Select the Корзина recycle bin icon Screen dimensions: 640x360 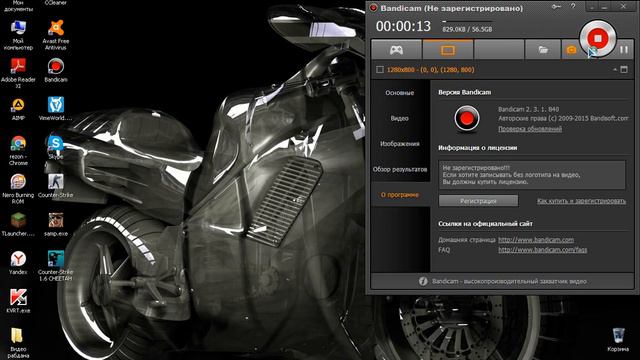click(x=618, y=340)
